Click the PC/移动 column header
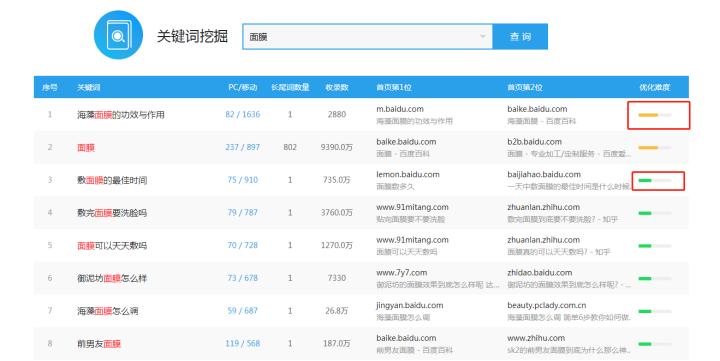720x361 pixels. (242, 87)
